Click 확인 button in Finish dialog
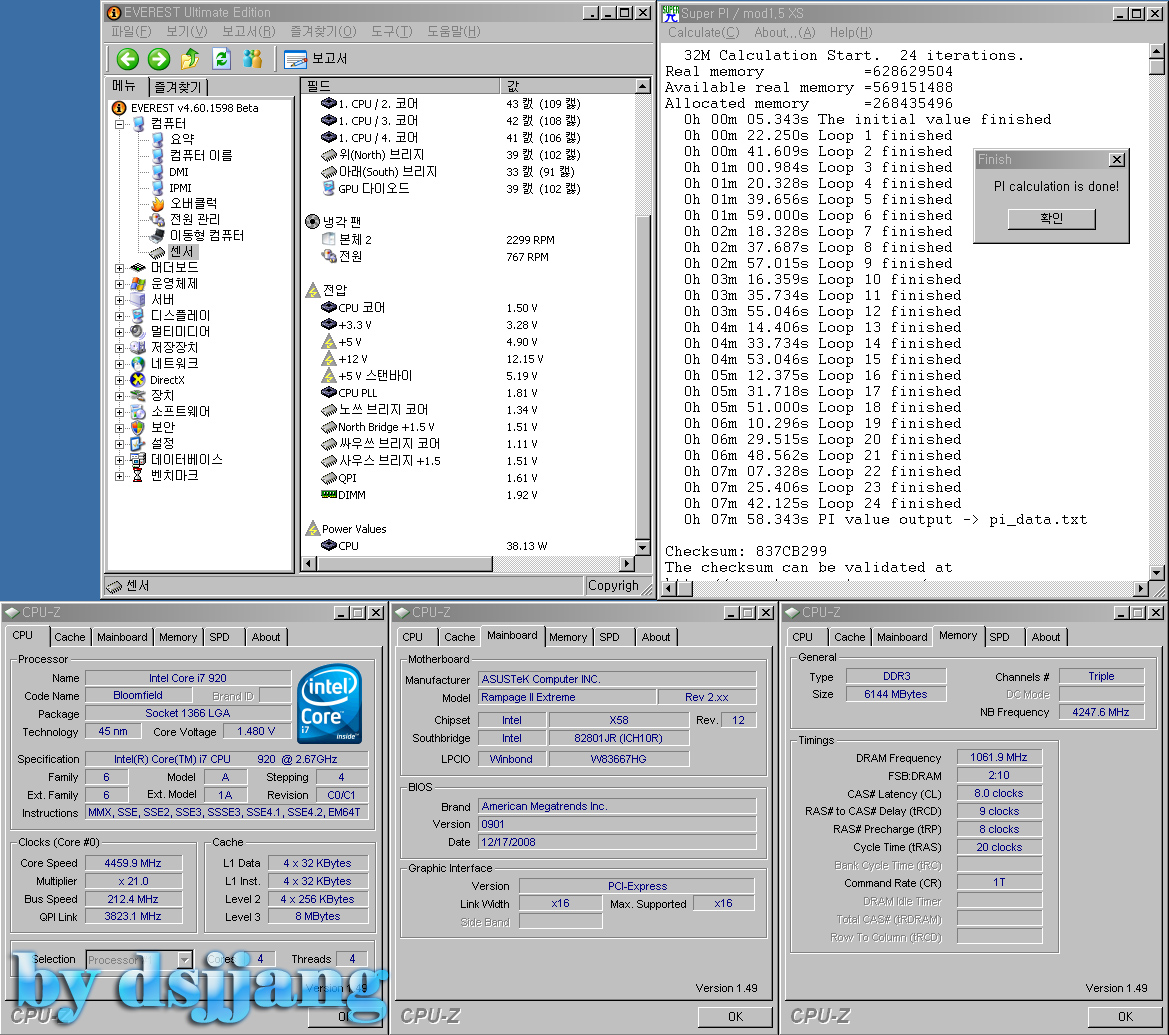1169x1035 pixels. 1051,218
